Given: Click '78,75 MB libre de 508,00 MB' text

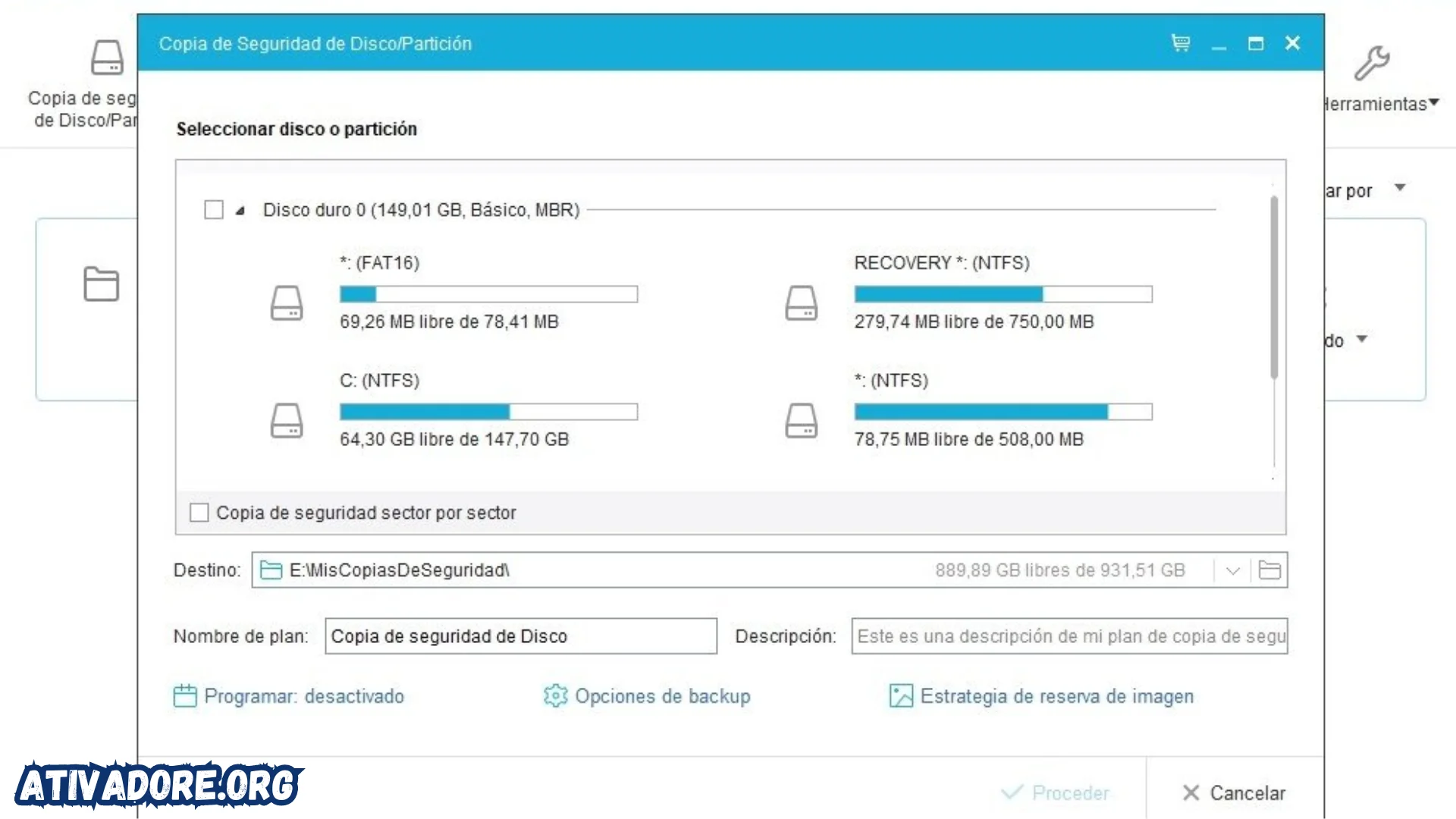Looking at the screenshot, I should pos(969,439).
